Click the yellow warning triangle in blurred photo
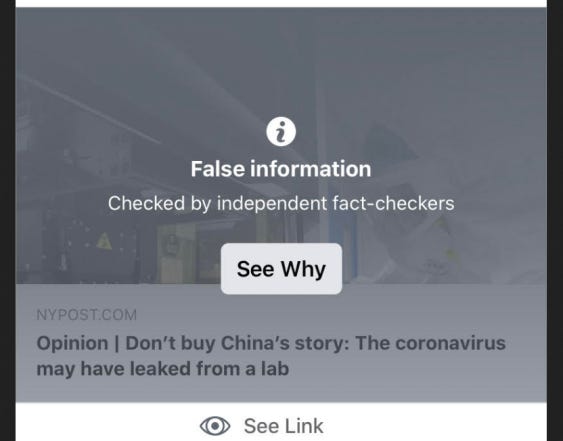 click(104, 241)
